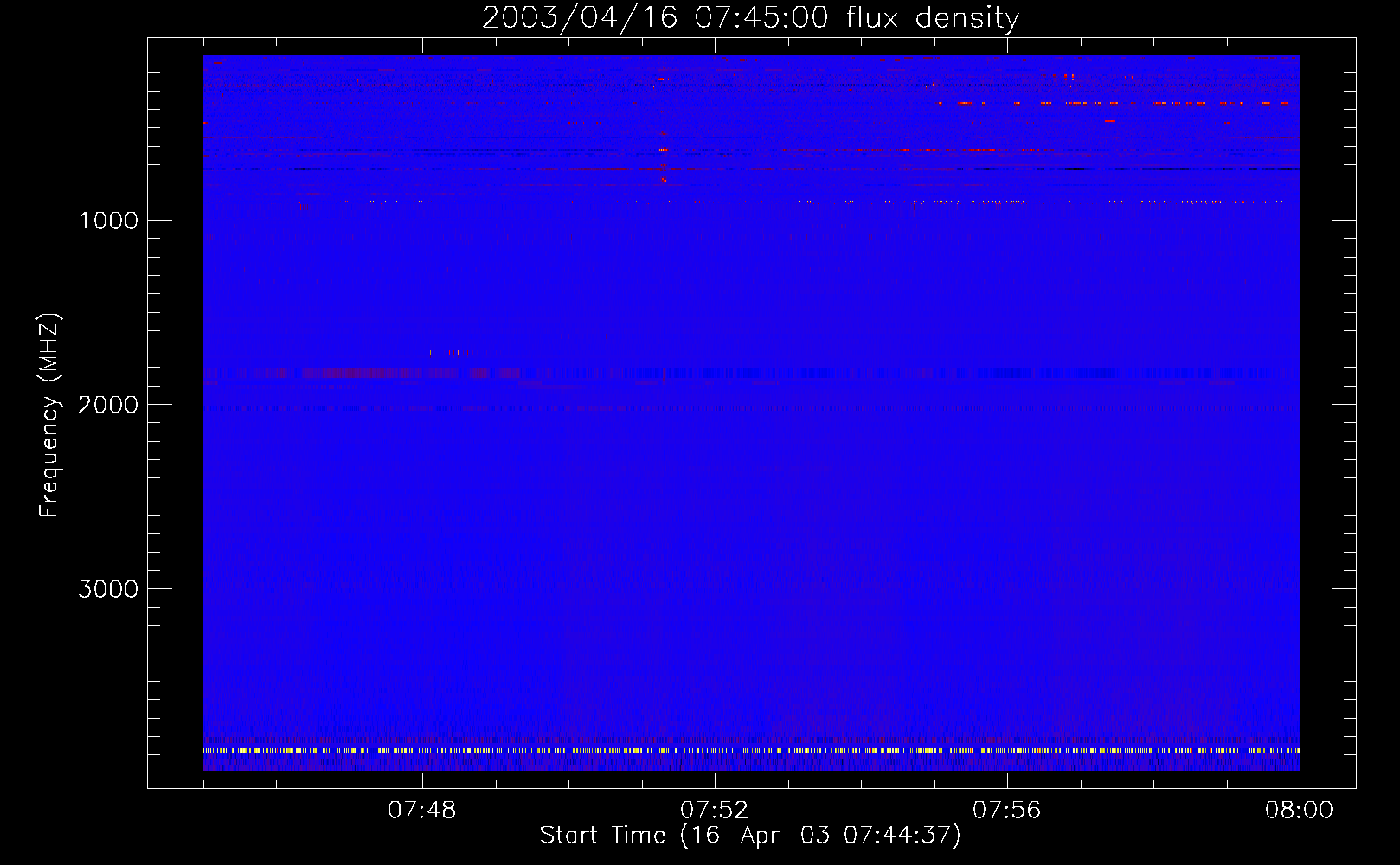This screenshot has height=865, width=1400.
Task: Click the 07:56 time axis label
Action: [1007, 811]
